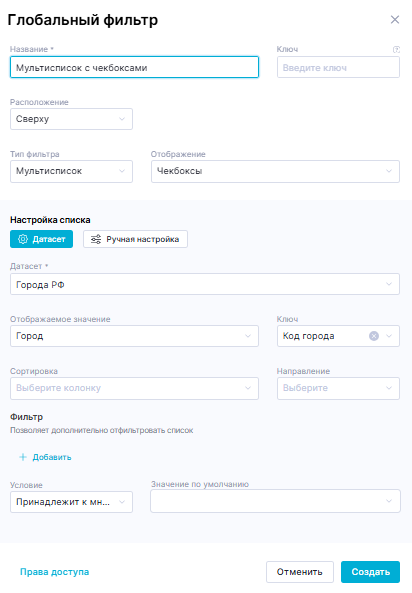Expand the Датасет dropdown with Города РФ

(x=205, y=284)
